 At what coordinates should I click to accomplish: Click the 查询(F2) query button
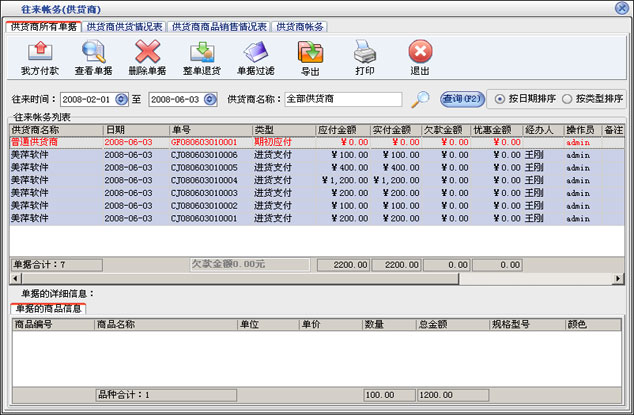click(460, 99)
